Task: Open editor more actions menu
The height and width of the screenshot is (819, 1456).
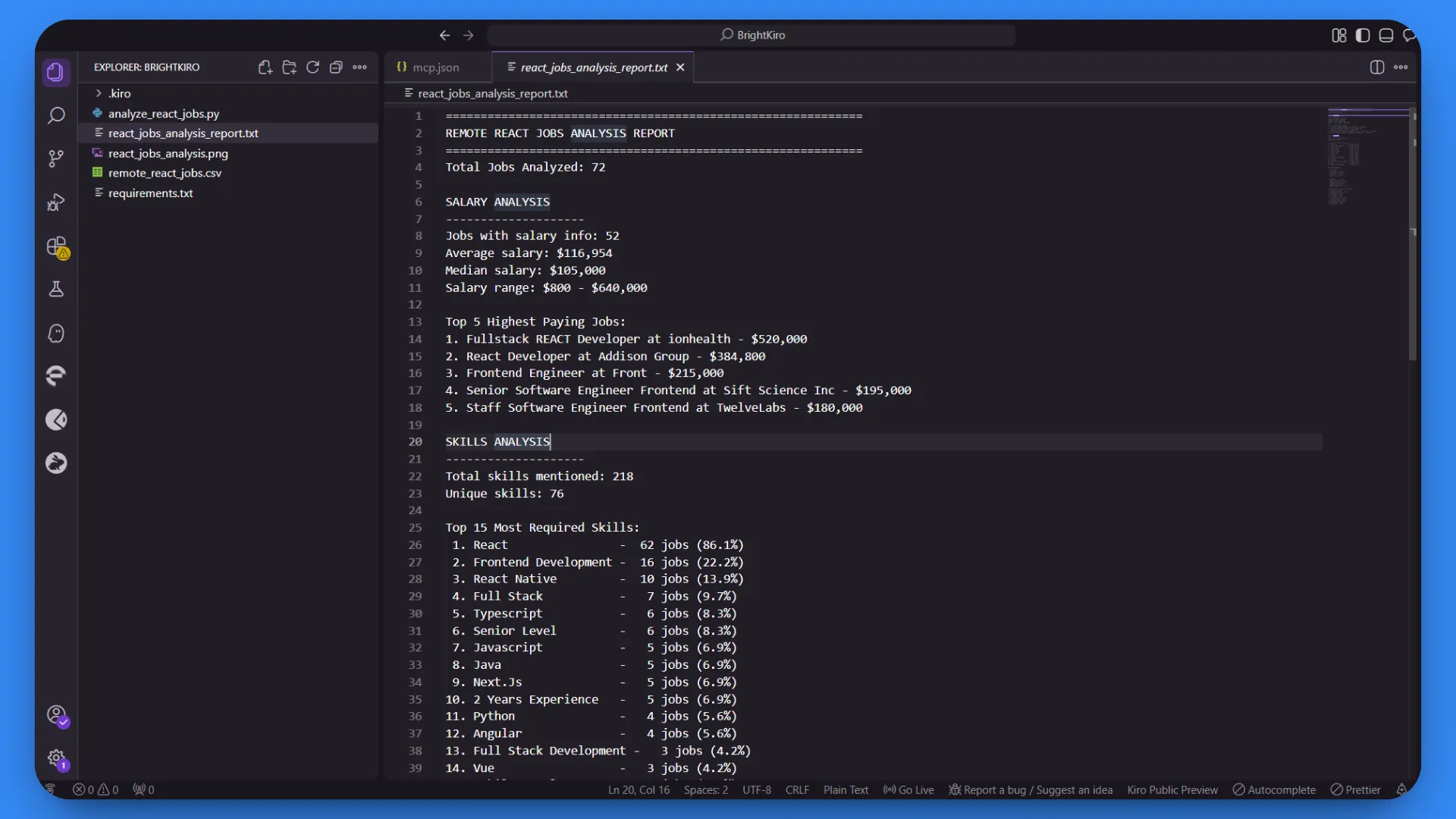Action: (1401, 67)
